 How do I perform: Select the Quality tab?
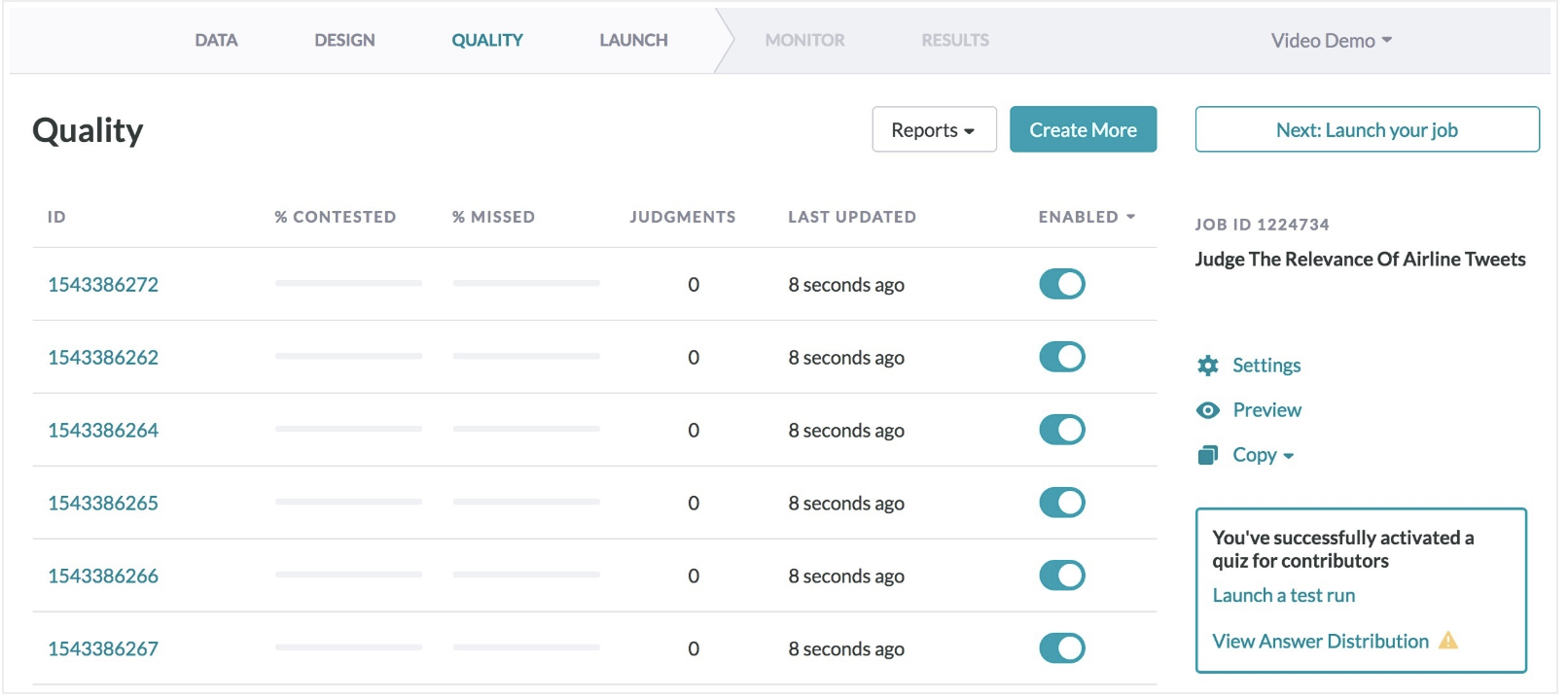click(x=487, y=40)
